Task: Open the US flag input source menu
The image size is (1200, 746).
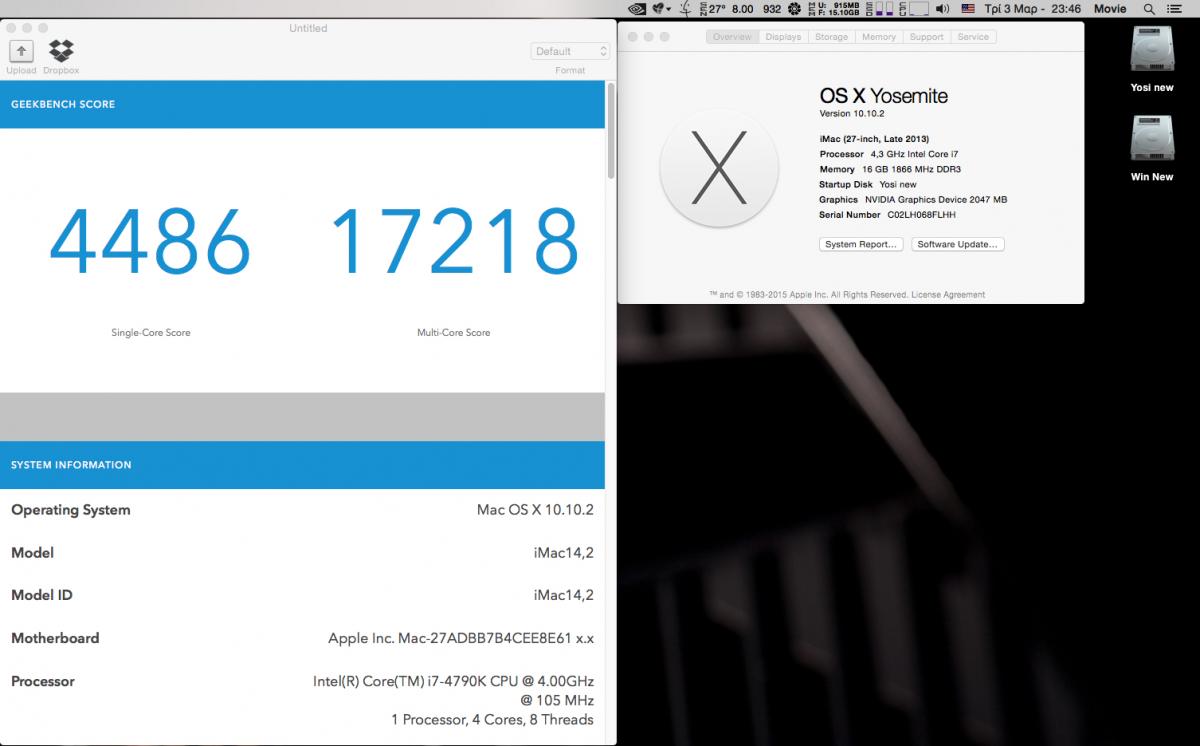Action: (x=968, y=8)
